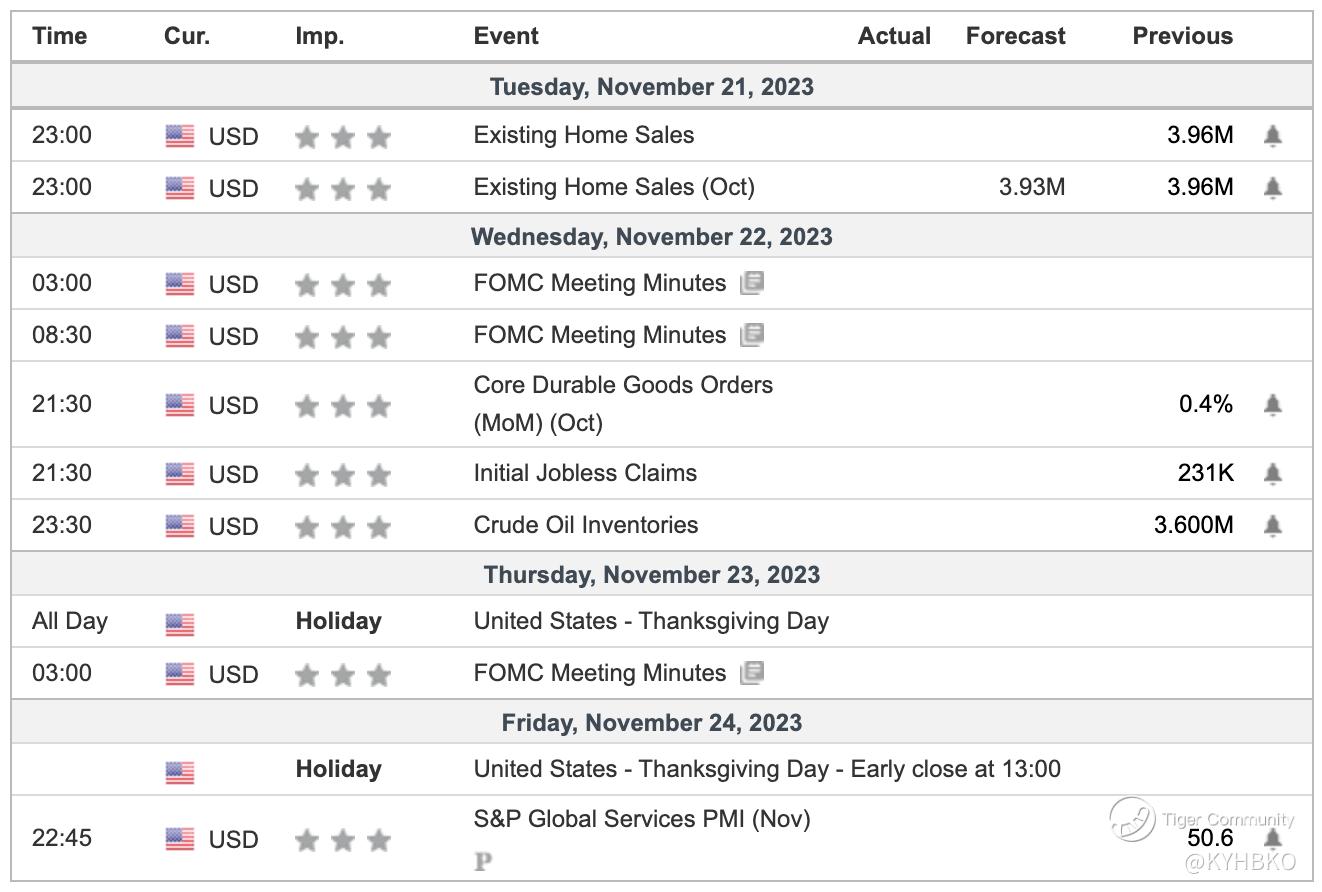Open the Initial Jobless Claims event
Screen dimensions: 1322x892
[585, 473]
